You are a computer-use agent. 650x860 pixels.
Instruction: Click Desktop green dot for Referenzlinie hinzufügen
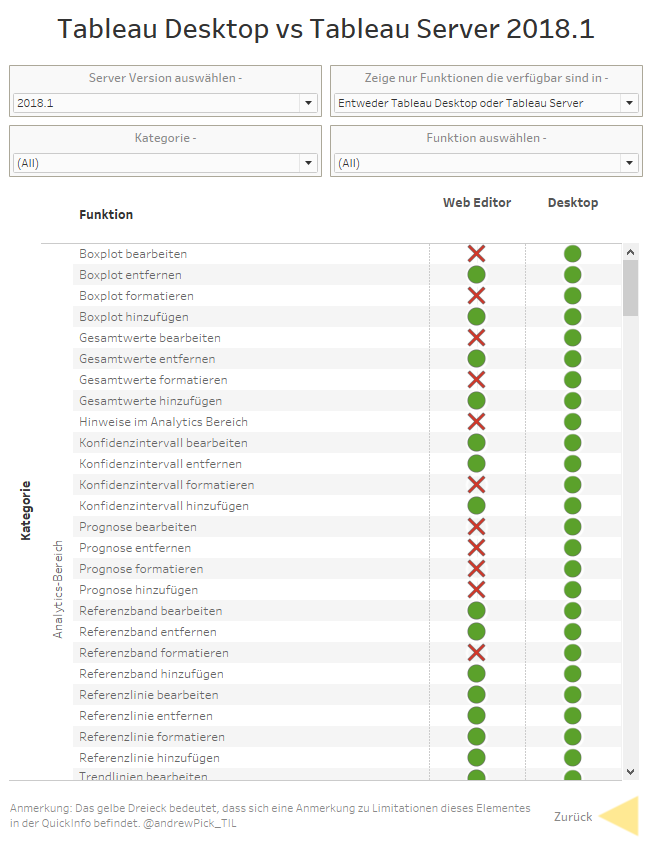coord(573,758)
